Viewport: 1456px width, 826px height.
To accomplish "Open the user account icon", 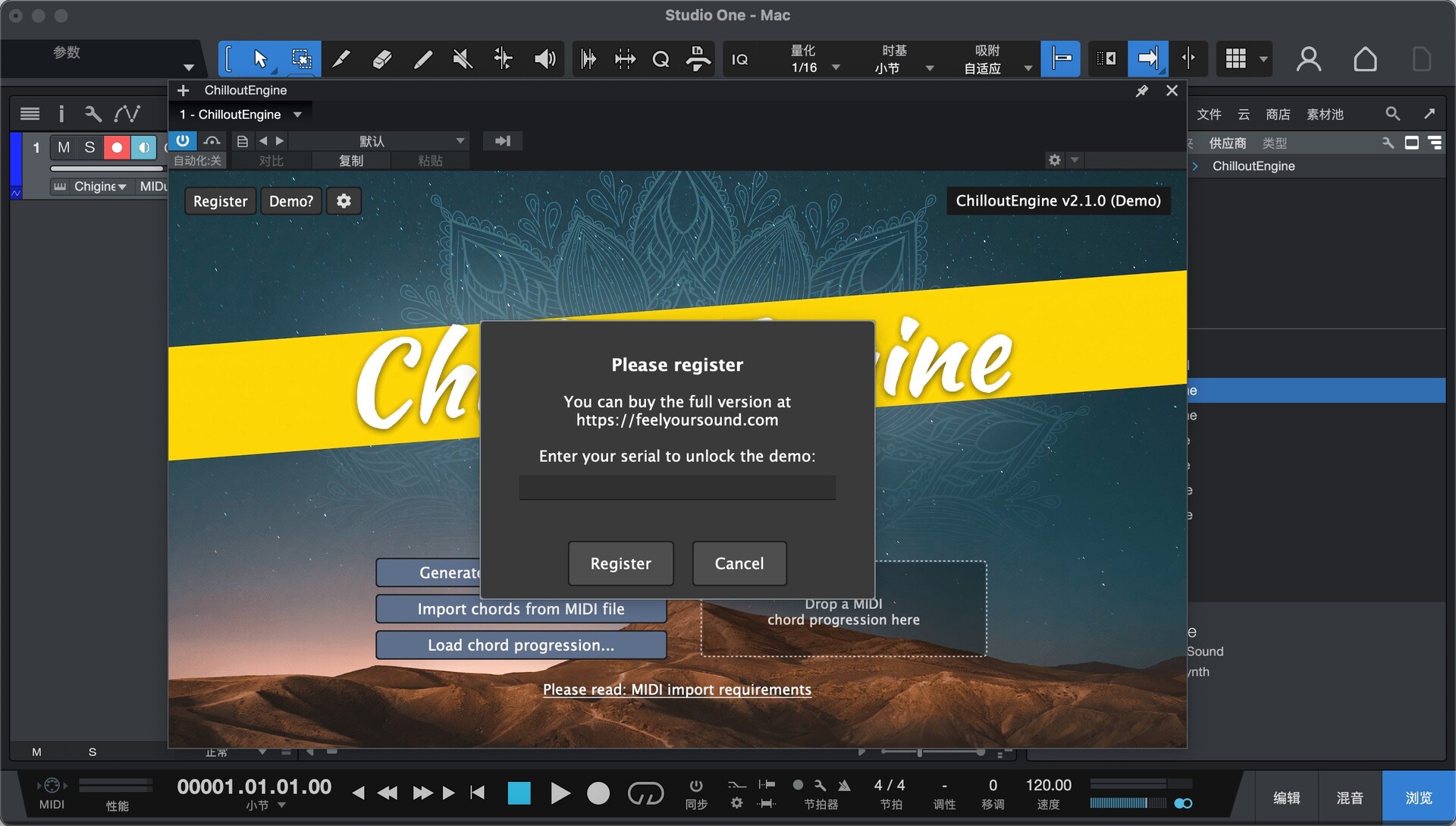I will [x=1309, y=58].
